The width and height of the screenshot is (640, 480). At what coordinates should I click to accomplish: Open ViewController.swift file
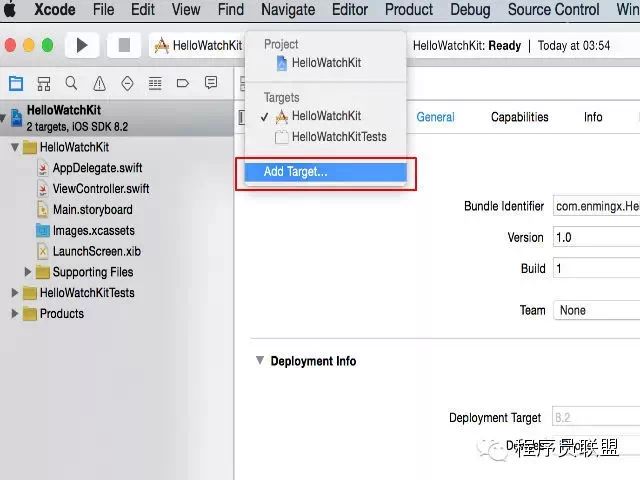tap(101, 189)
